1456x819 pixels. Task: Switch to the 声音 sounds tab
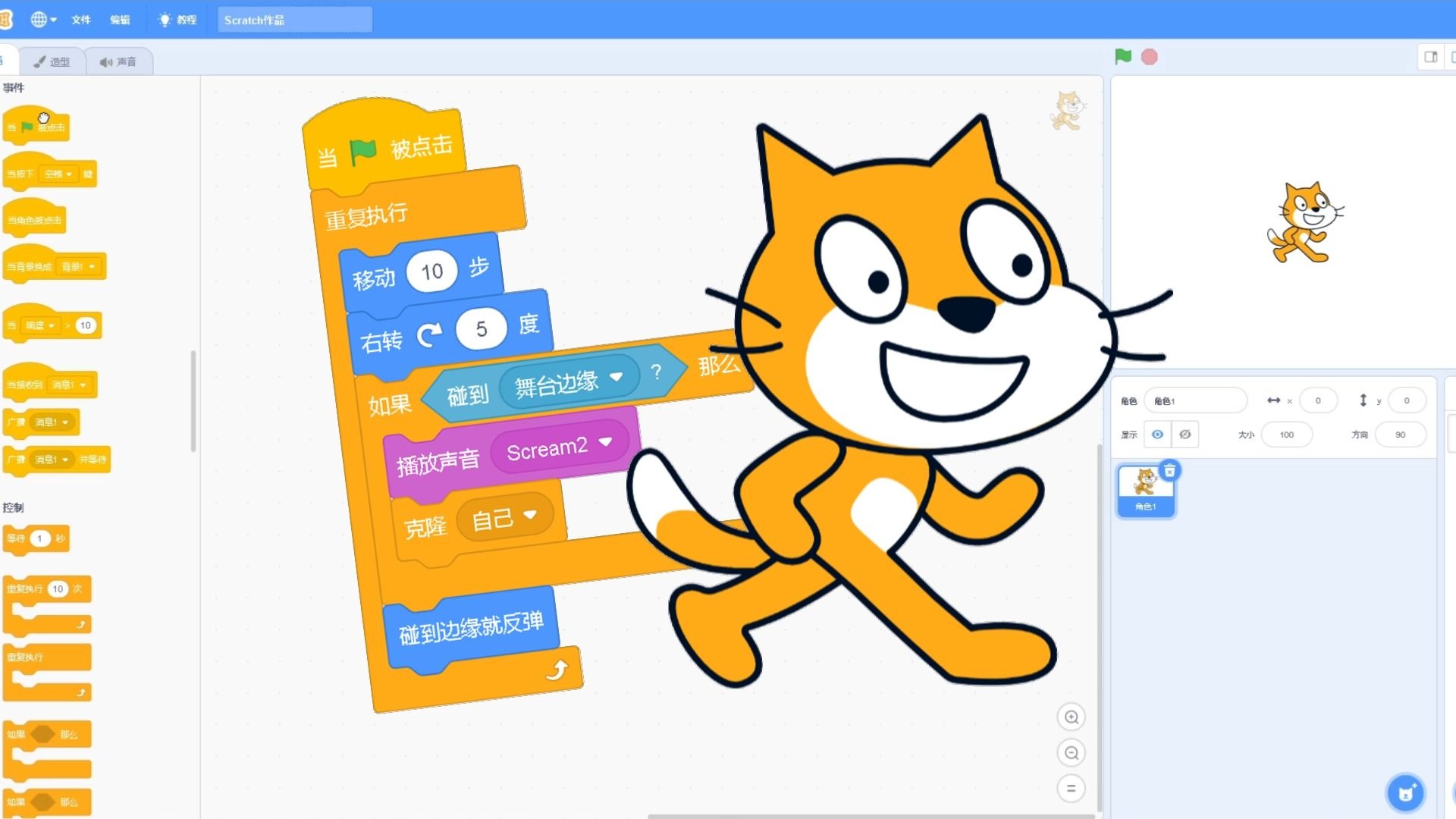pyautogui.click(x=118, y=61)
